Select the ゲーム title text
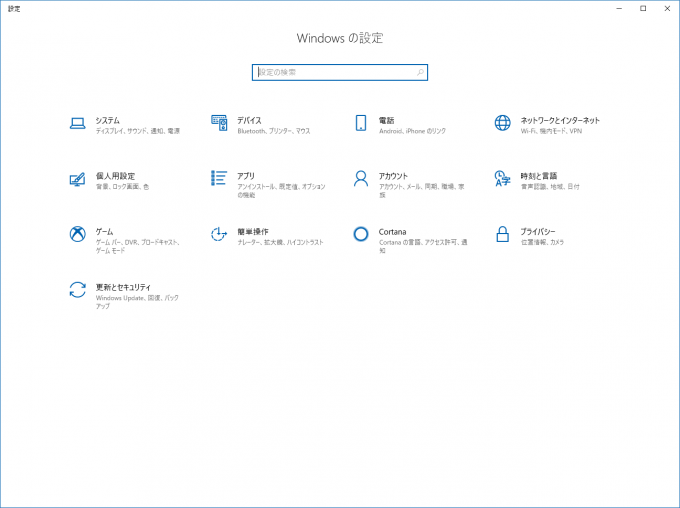 click(x=105, y=232)
